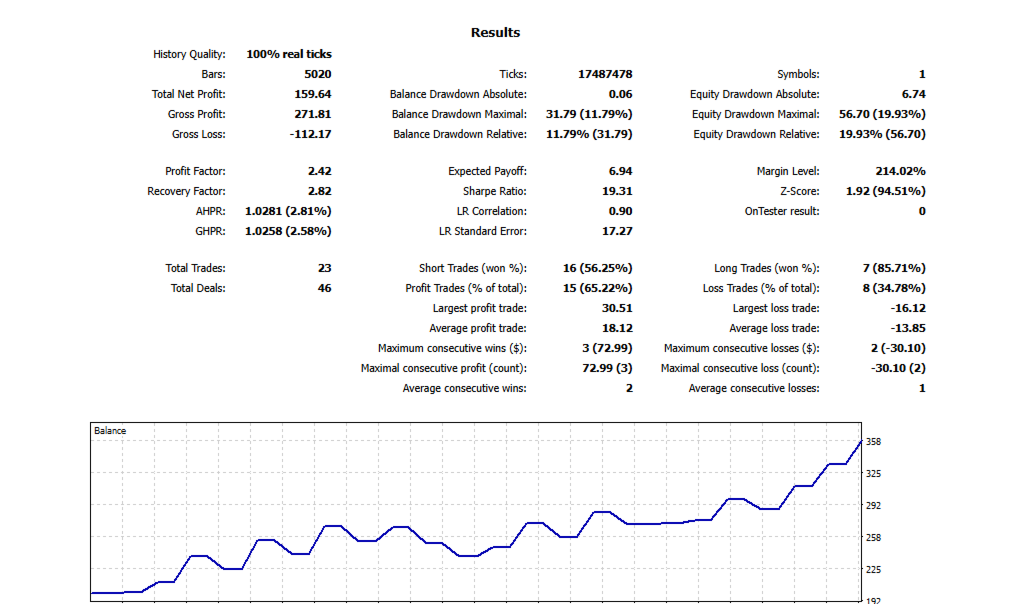
Task: Click the 225 axis label on chart
Action: (x=873, y=570)
